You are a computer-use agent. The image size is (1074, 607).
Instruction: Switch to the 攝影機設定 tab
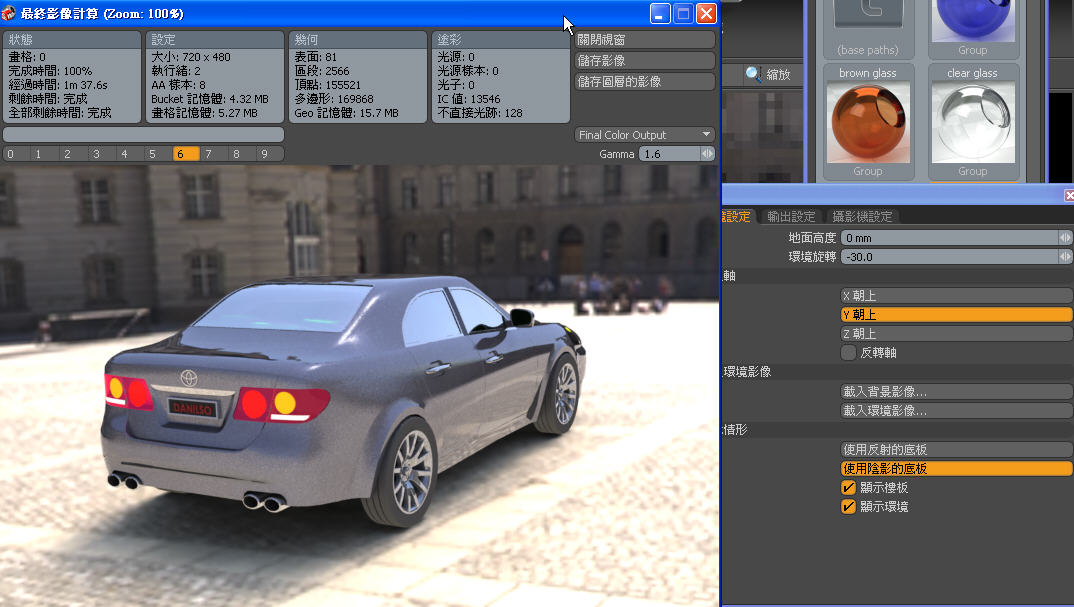862,216
